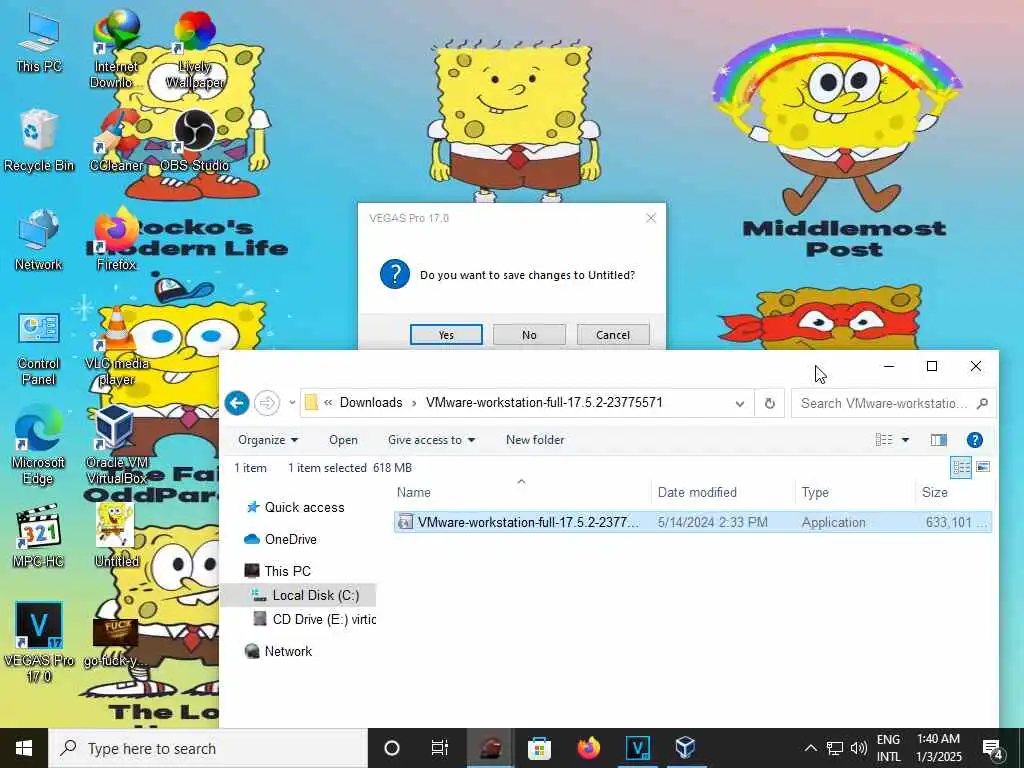Open volume control in system tray
This screenshot has width=1024, height=768.
[x=859, y=748]
